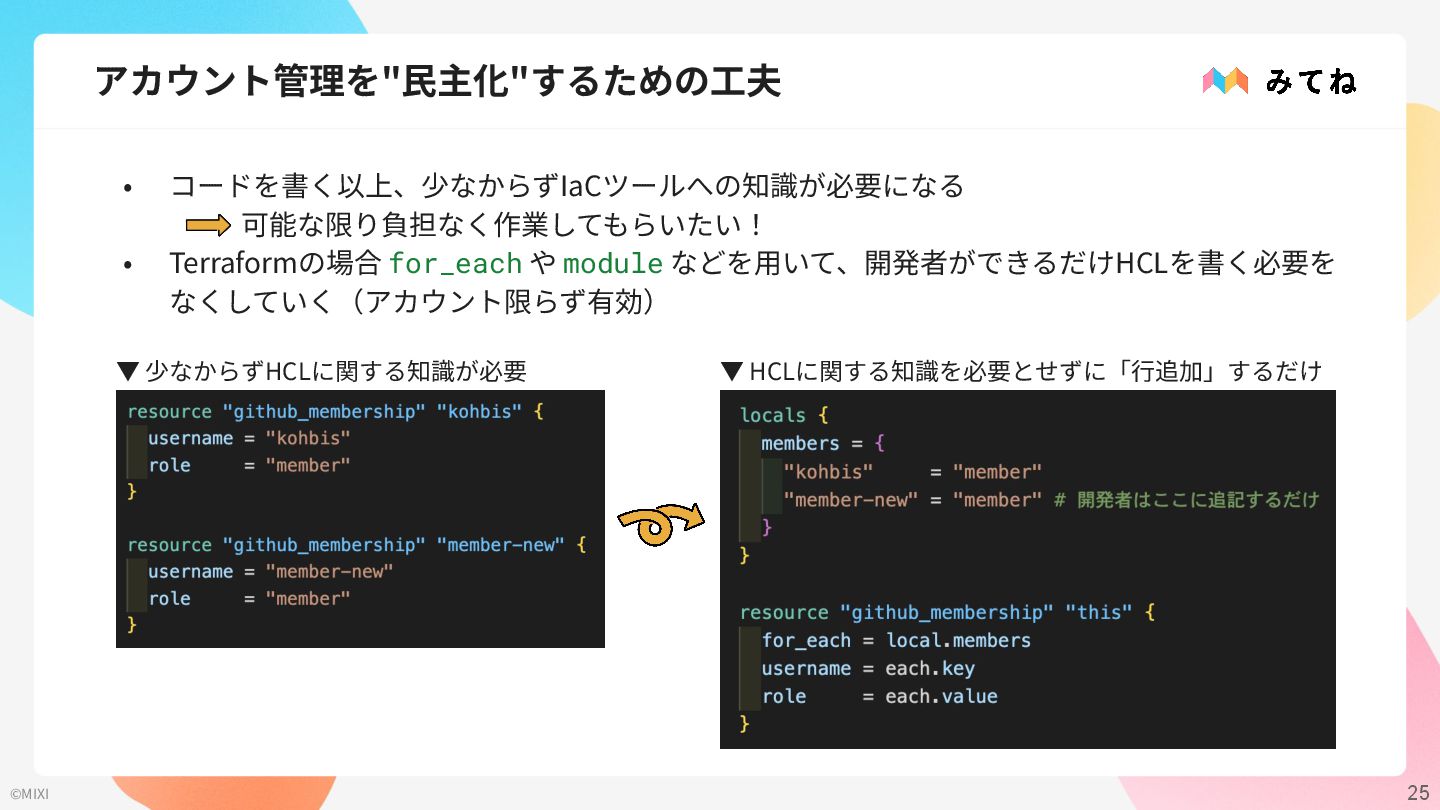Click the role = each.value code line
The height and width of the screenshot is (810, 1440).
pos(880,696)
